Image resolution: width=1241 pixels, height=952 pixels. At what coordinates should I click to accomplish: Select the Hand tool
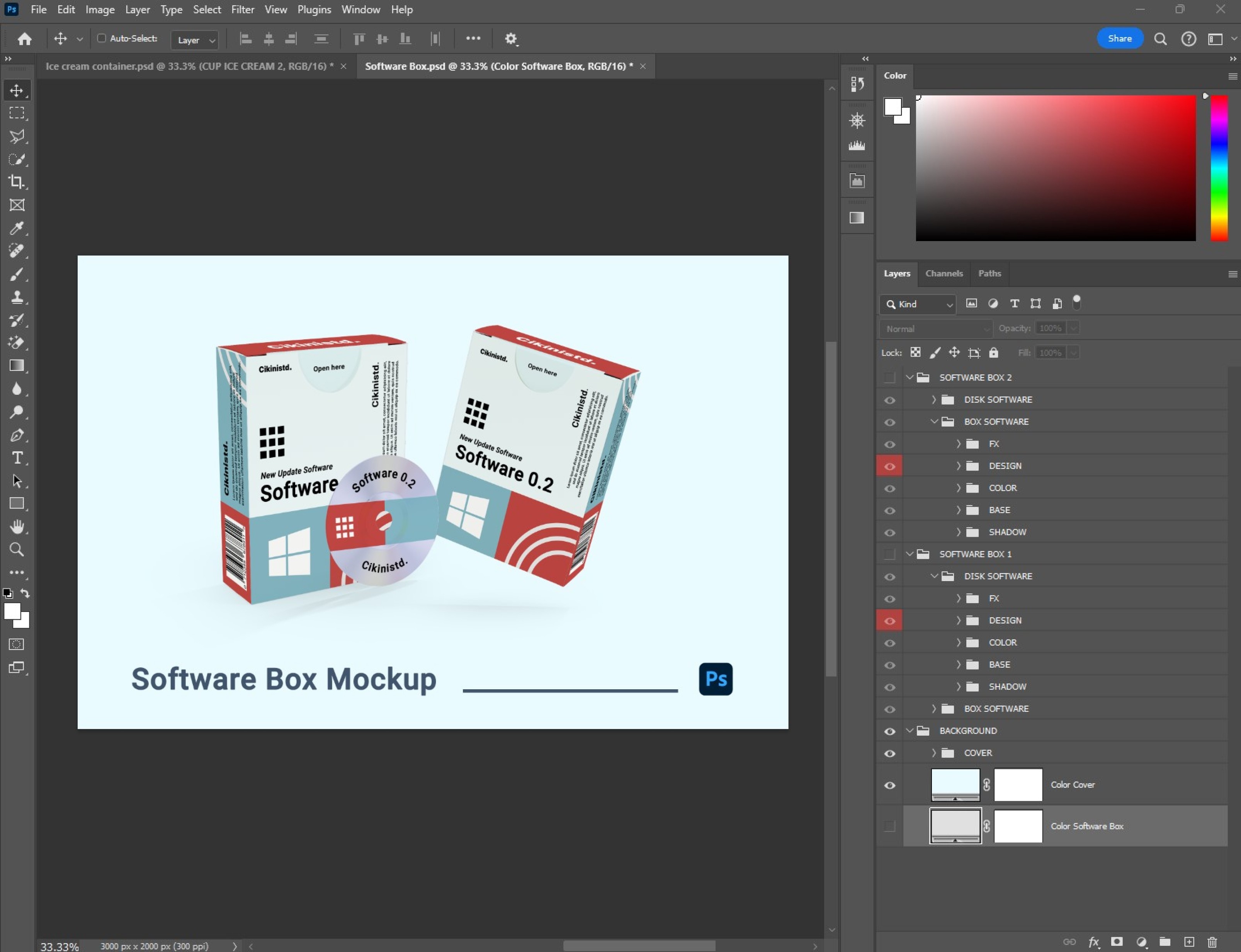tap(17, 527)
